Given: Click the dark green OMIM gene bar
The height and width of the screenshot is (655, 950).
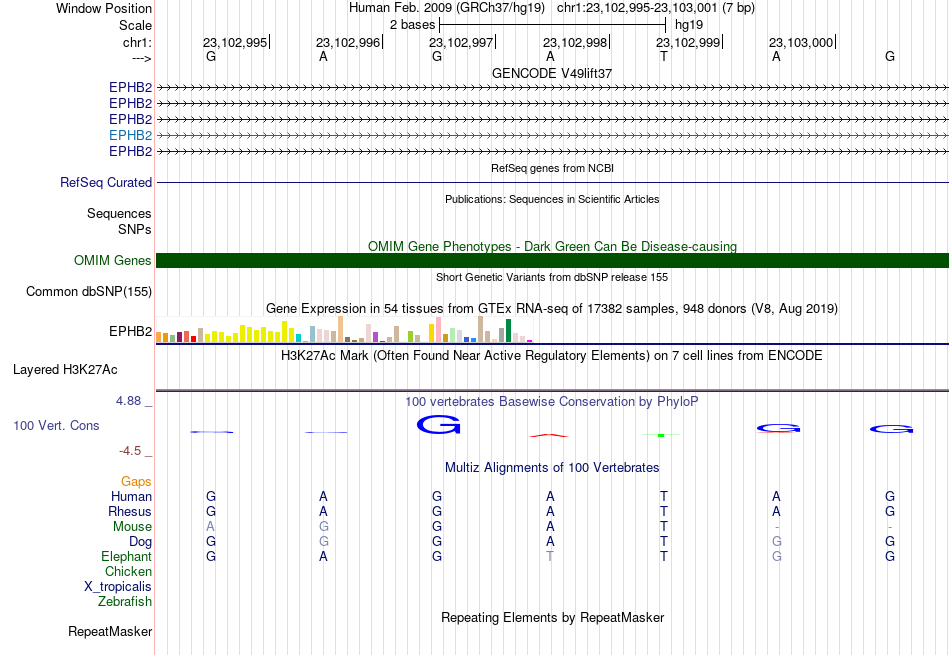Looking at the screenshot, I should click(552, 261).
